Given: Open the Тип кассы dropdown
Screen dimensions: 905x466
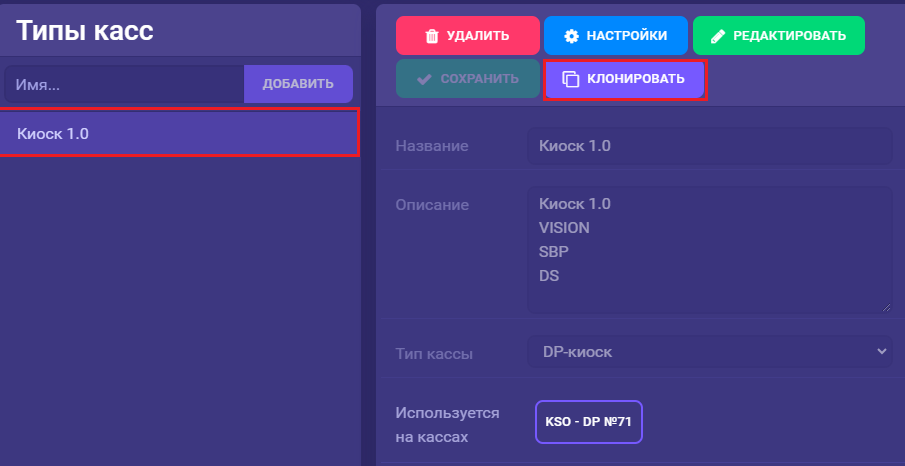Looking at the screenshot, I should pyautogui.click(x=710, y=351).
